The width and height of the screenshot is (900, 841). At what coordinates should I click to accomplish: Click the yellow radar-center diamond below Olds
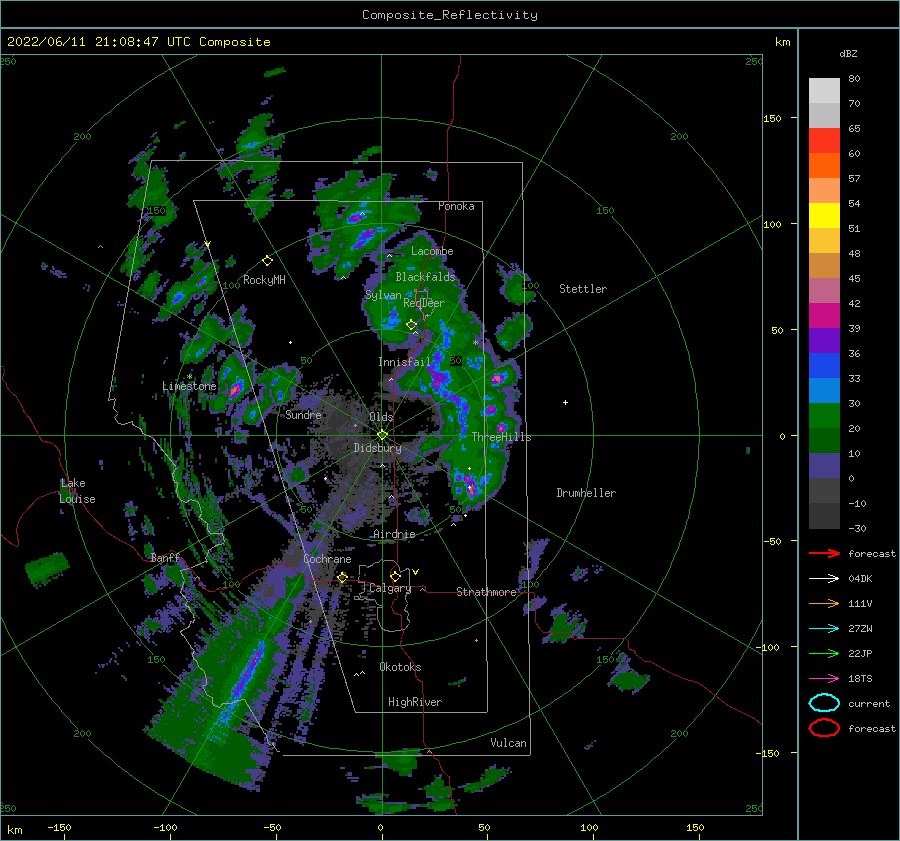click(x=382, y=435)
